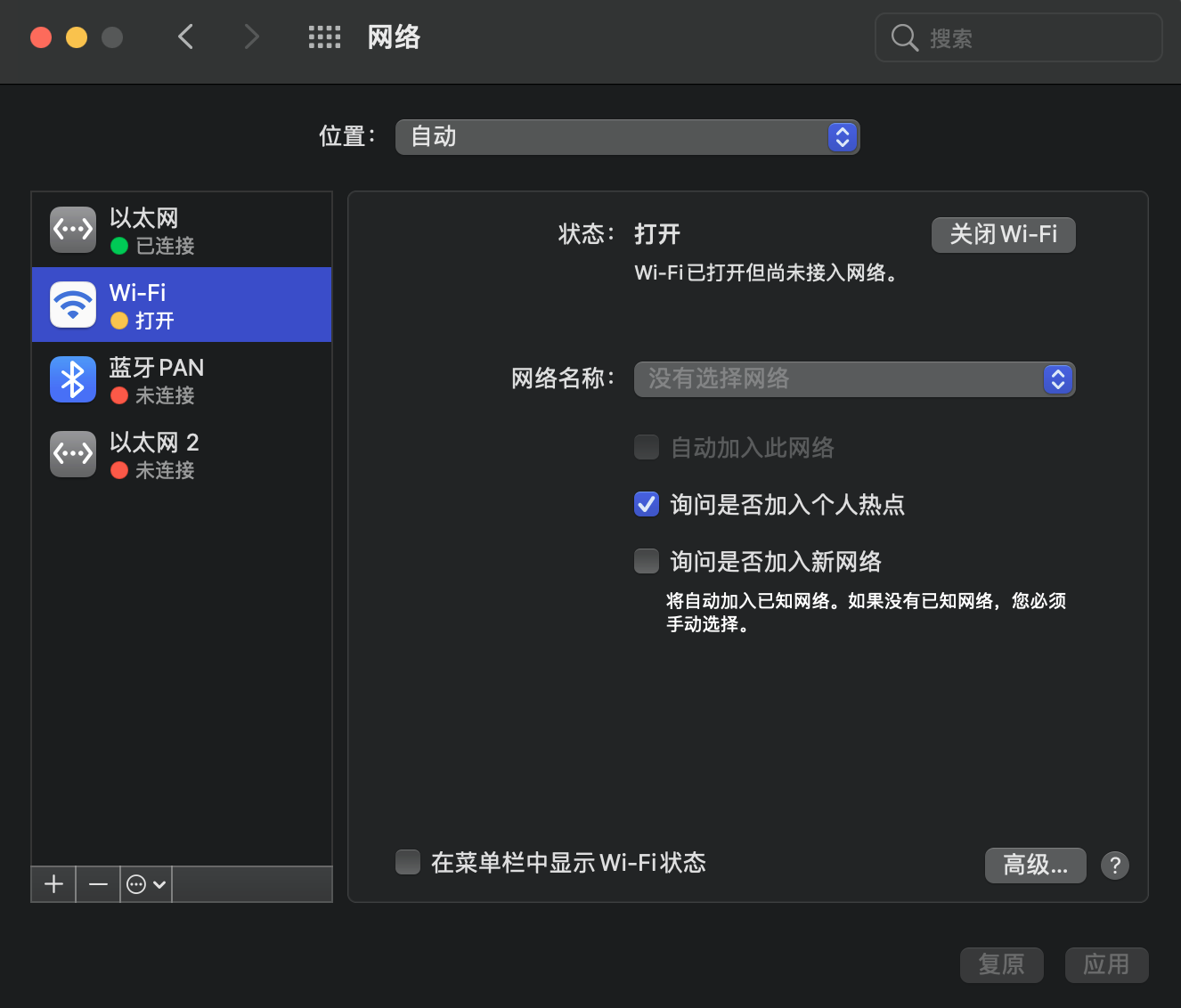
Task: Add a new network service with plus
Action: (53, 884)
